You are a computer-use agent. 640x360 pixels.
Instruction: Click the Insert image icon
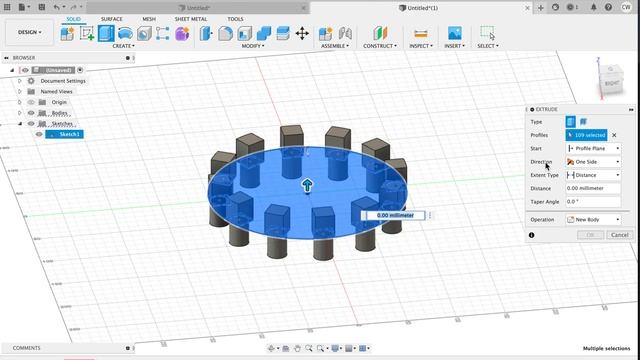click(454, 33)
